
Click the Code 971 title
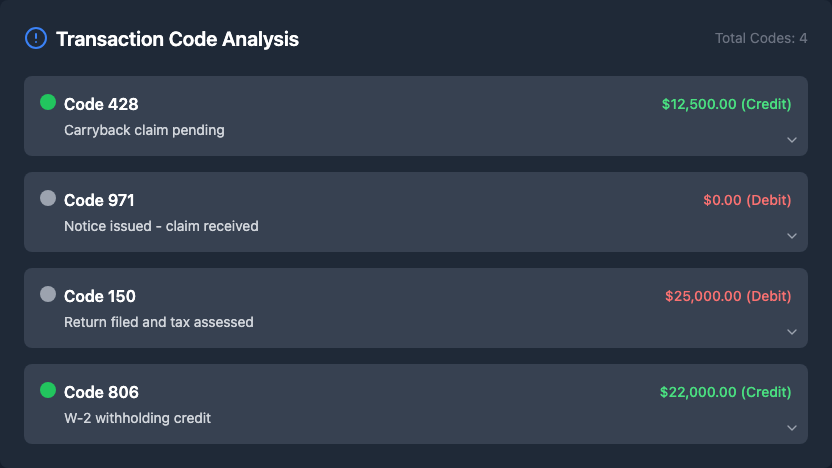coord(99,200)
